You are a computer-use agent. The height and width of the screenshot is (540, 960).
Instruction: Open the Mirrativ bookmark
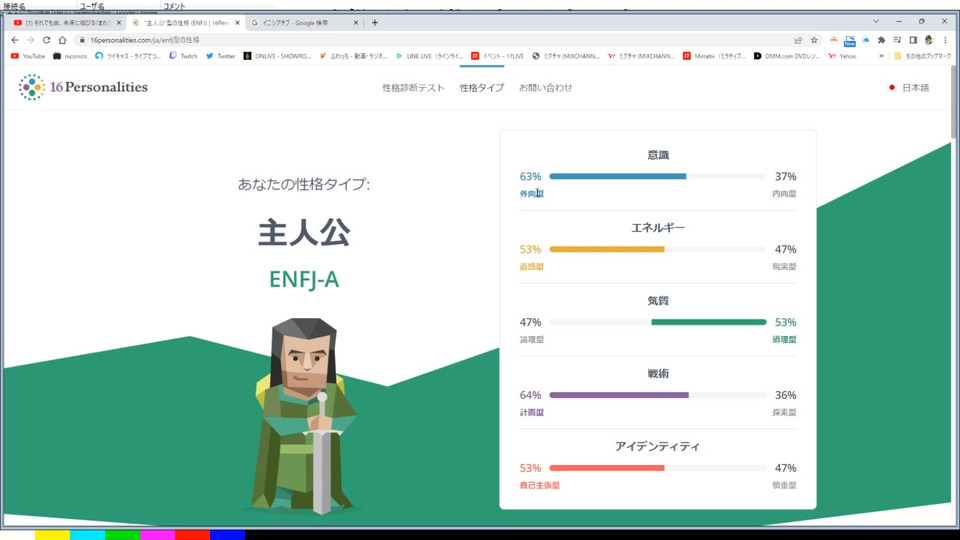714,56
